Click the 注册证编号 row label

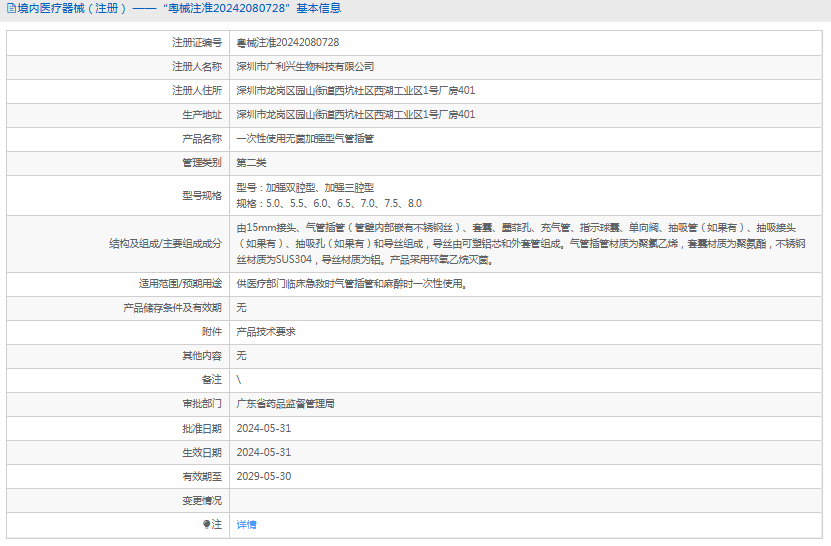pos(197,42)
